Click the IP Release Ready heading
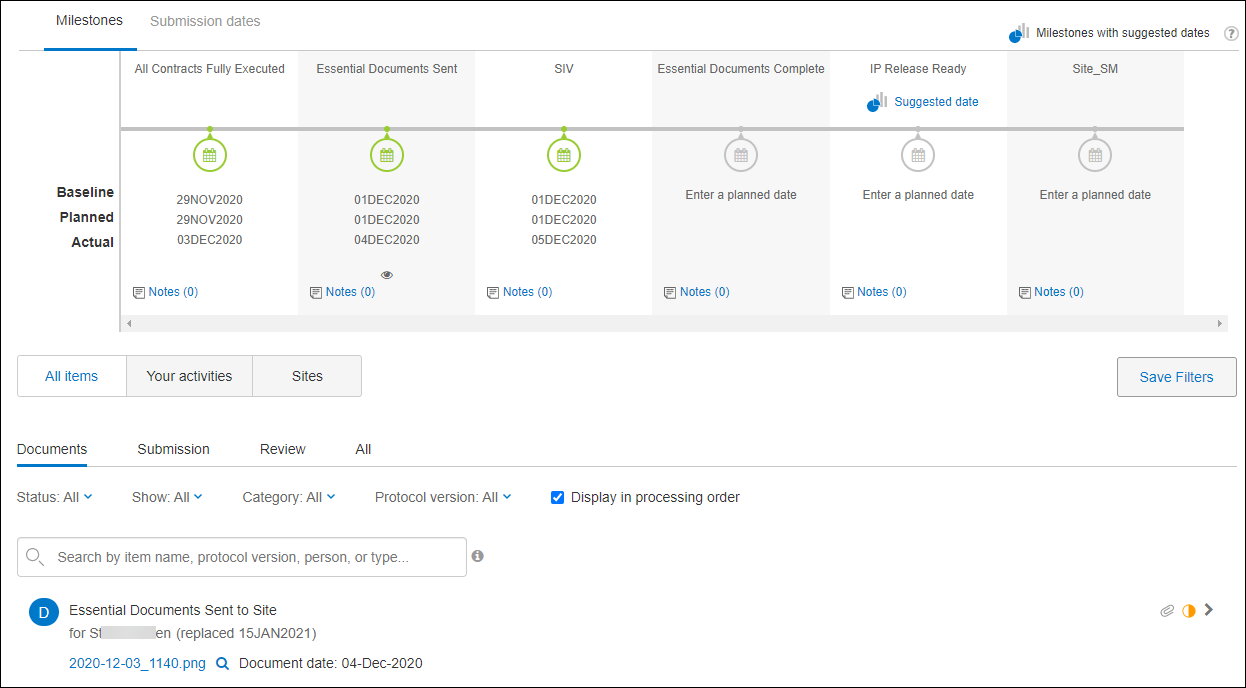Image resolution: width=1246 pixels, height=688 pixels. click(x=918, y=69)
